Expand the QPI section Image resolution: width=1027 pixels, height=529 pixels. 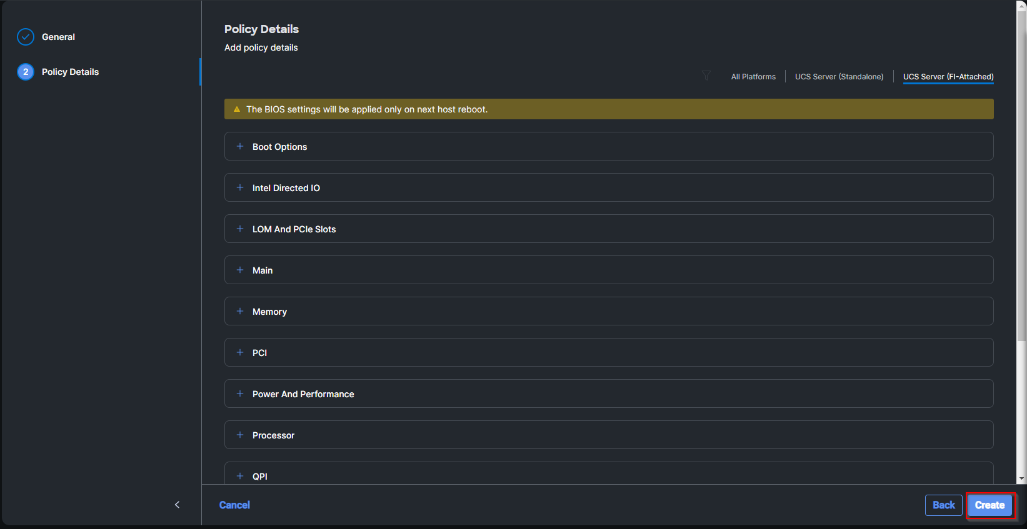260,476
